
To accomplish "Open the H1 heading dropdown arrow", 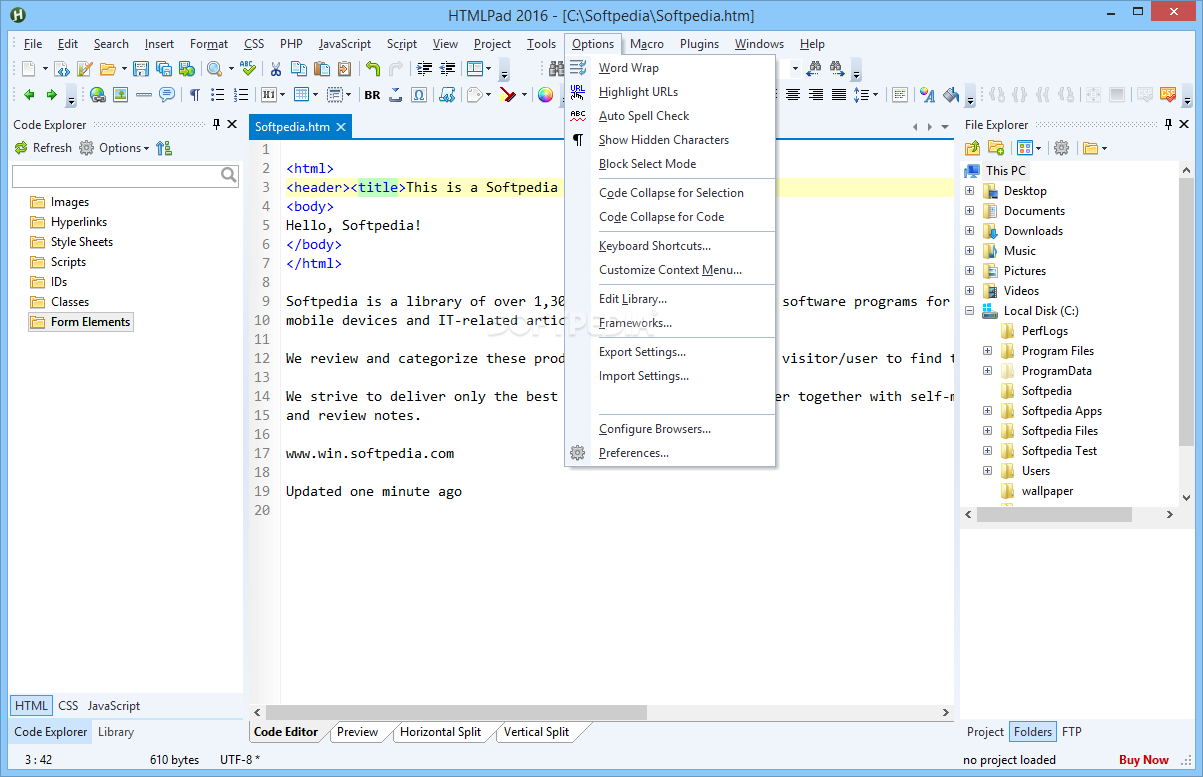I will pos(283,95).
